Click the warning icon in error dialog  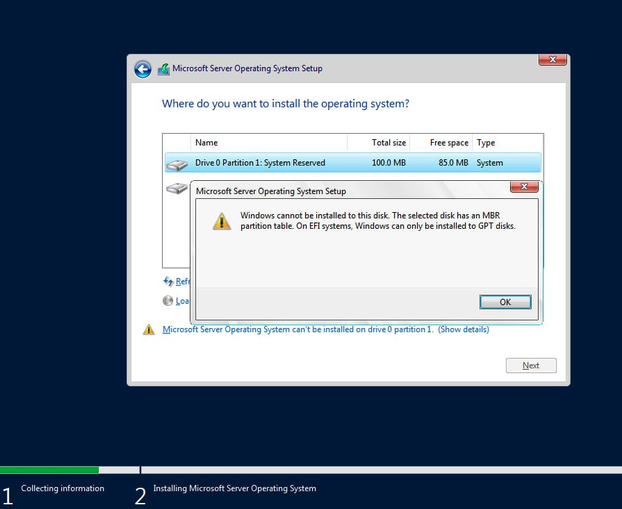222,221
